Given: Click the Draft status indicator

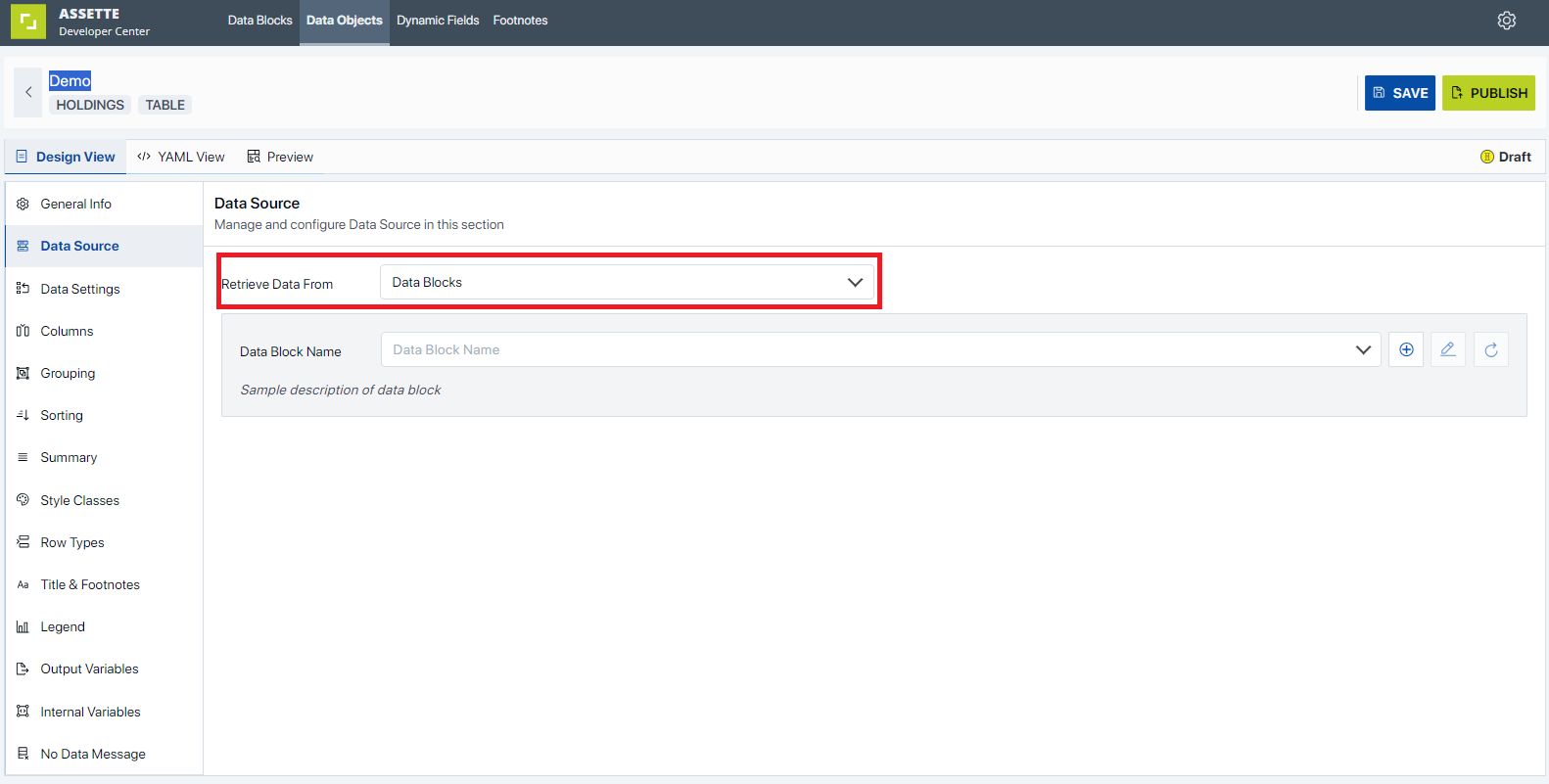Looking at the screenshot, I should coord(1506,157).
